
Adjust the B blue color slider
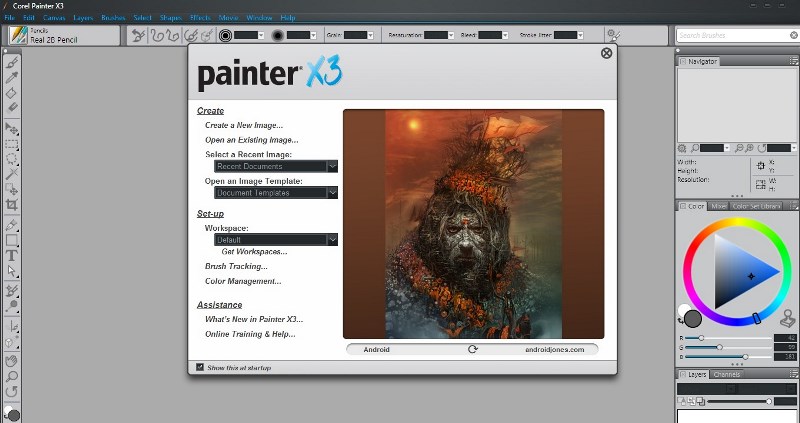click(x=728, y=357)
